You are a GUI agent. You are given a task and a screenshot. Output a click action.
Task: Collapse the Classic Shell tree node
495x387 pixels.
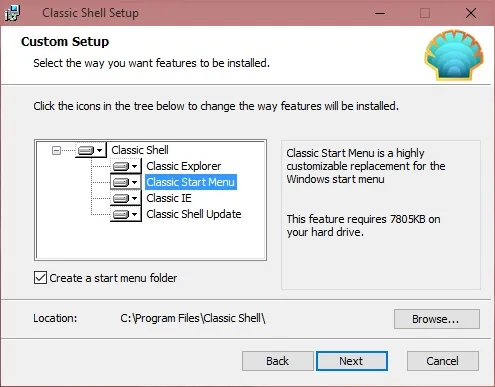pyautogui.click(x=56, y=151)
